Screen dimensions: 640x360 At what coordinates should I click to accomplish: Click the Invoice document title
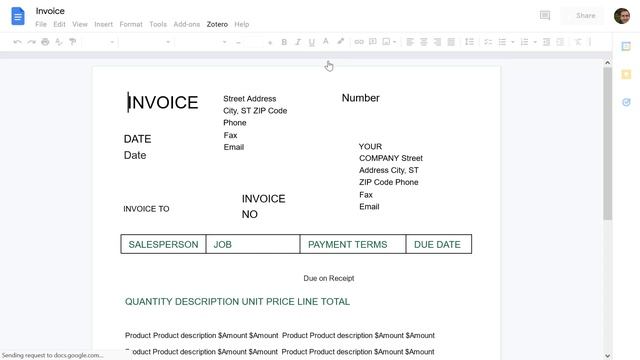click(x=50, y=11)
